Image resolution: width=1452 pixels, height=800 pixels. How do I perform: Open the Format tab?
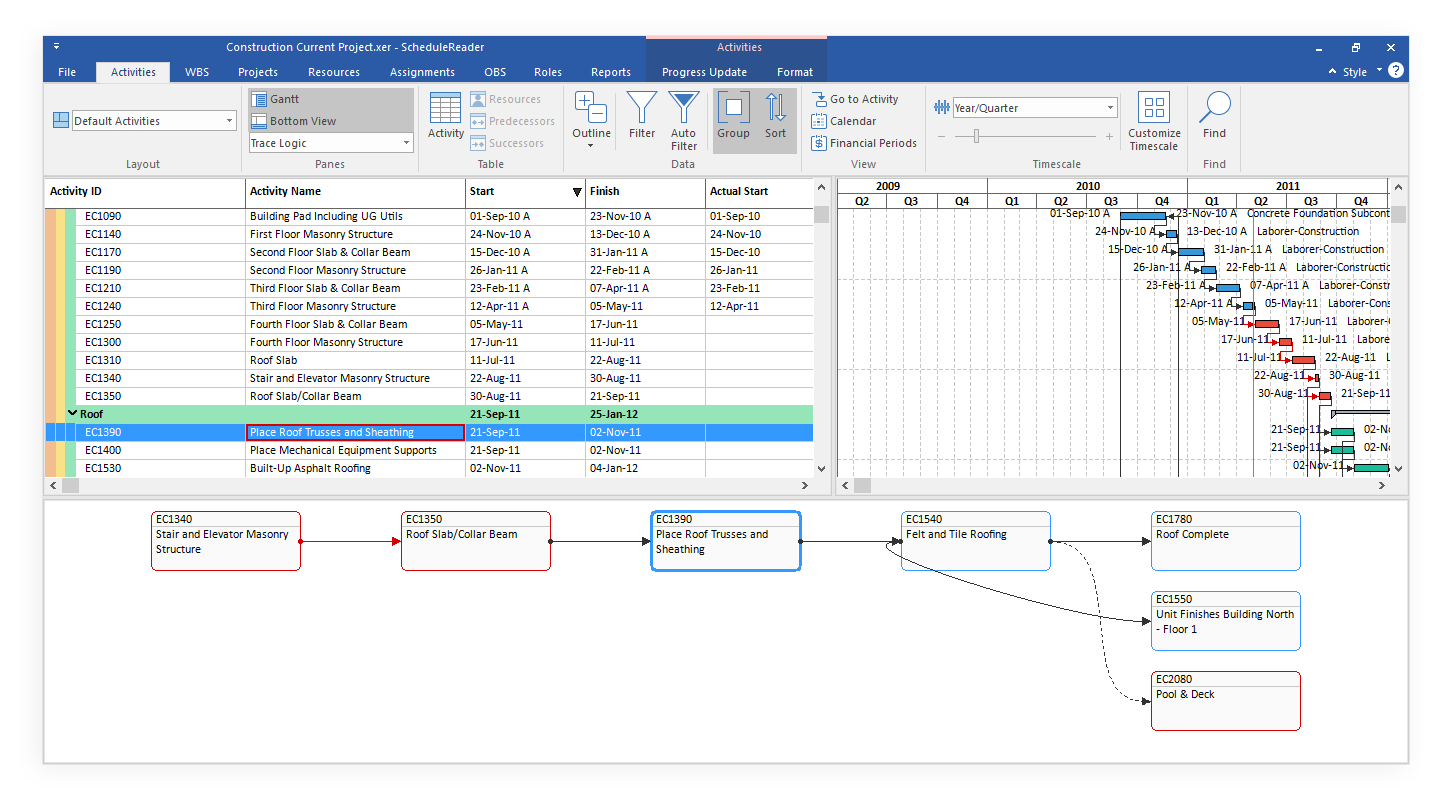(x=795, y=72)
